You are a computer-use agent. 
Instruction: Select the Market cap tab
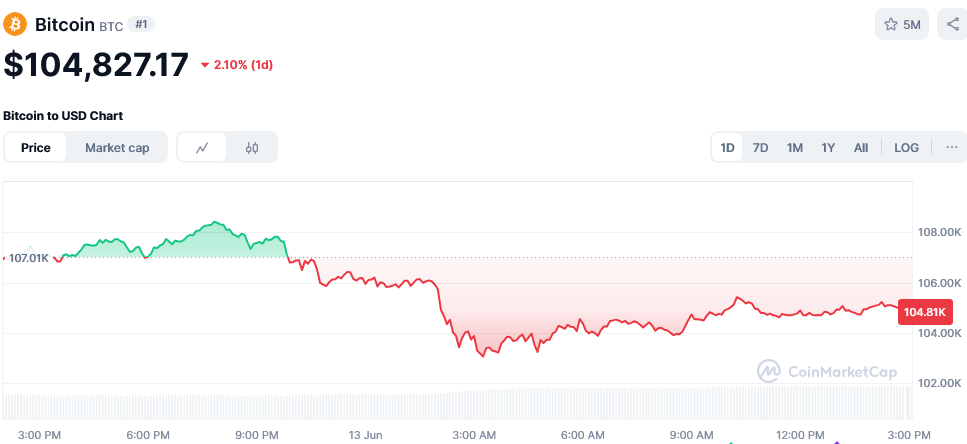click(x=117, y=147)
